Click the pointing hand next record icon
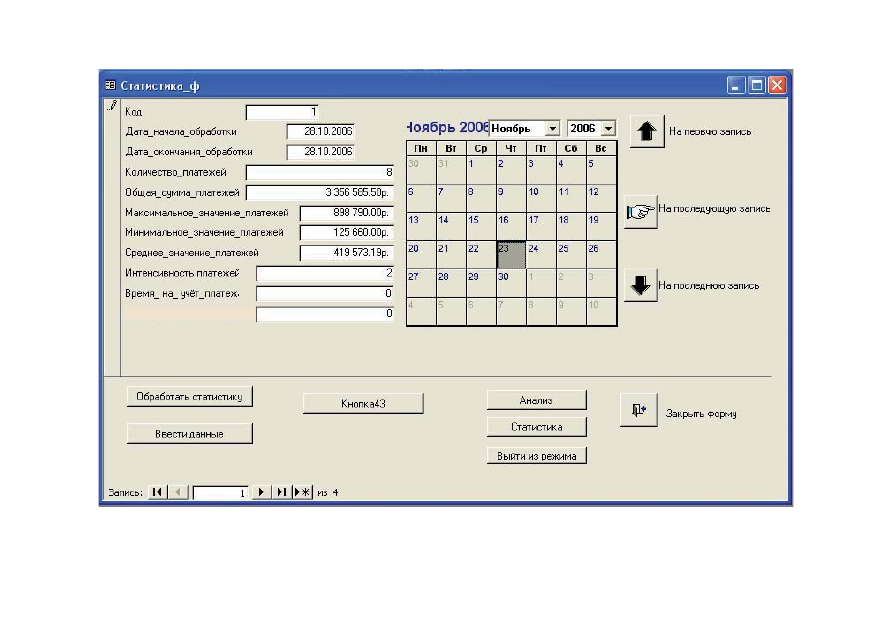Screen dimensions: 893x629 pyautogui.click(x=641, y=212)
